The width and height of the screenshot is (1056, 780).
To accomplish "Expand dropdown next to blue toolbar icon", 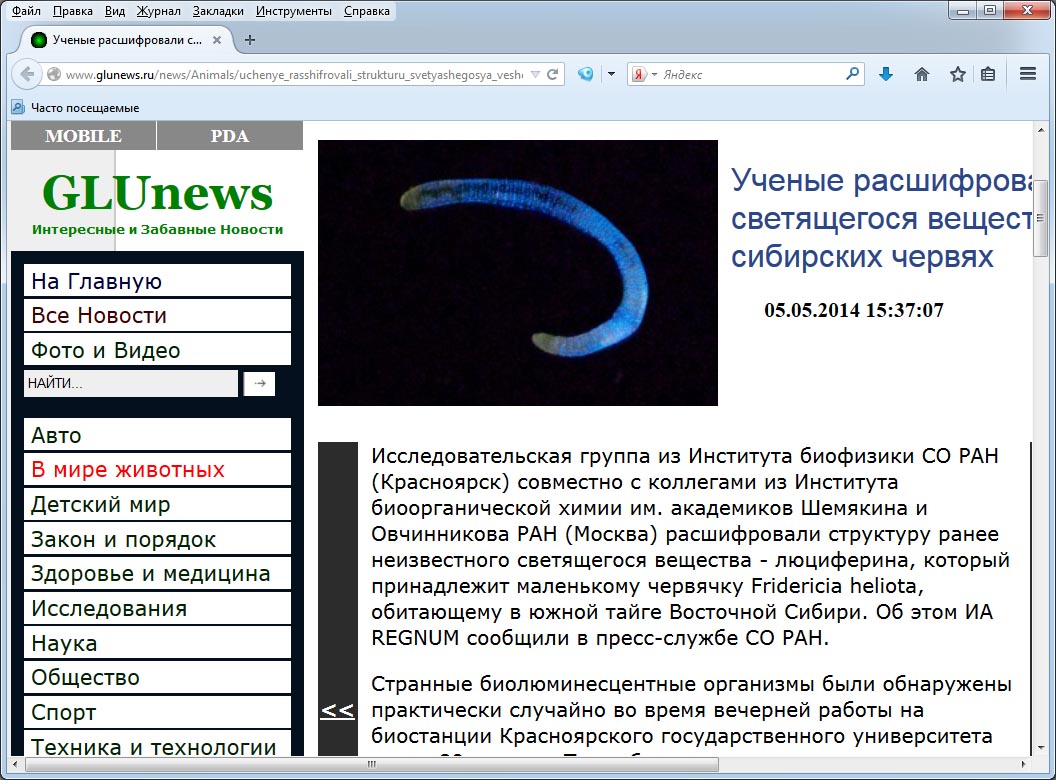I will (611, 74).
